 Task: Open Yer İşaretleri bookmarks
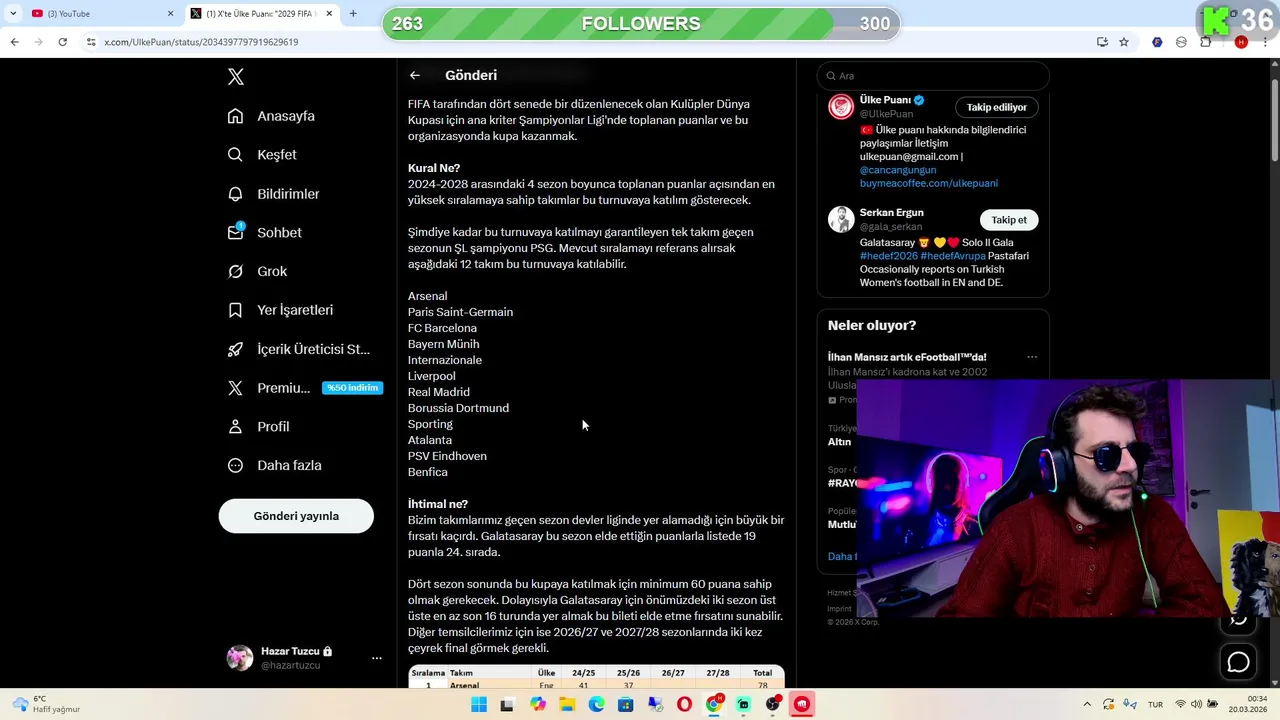280,310
